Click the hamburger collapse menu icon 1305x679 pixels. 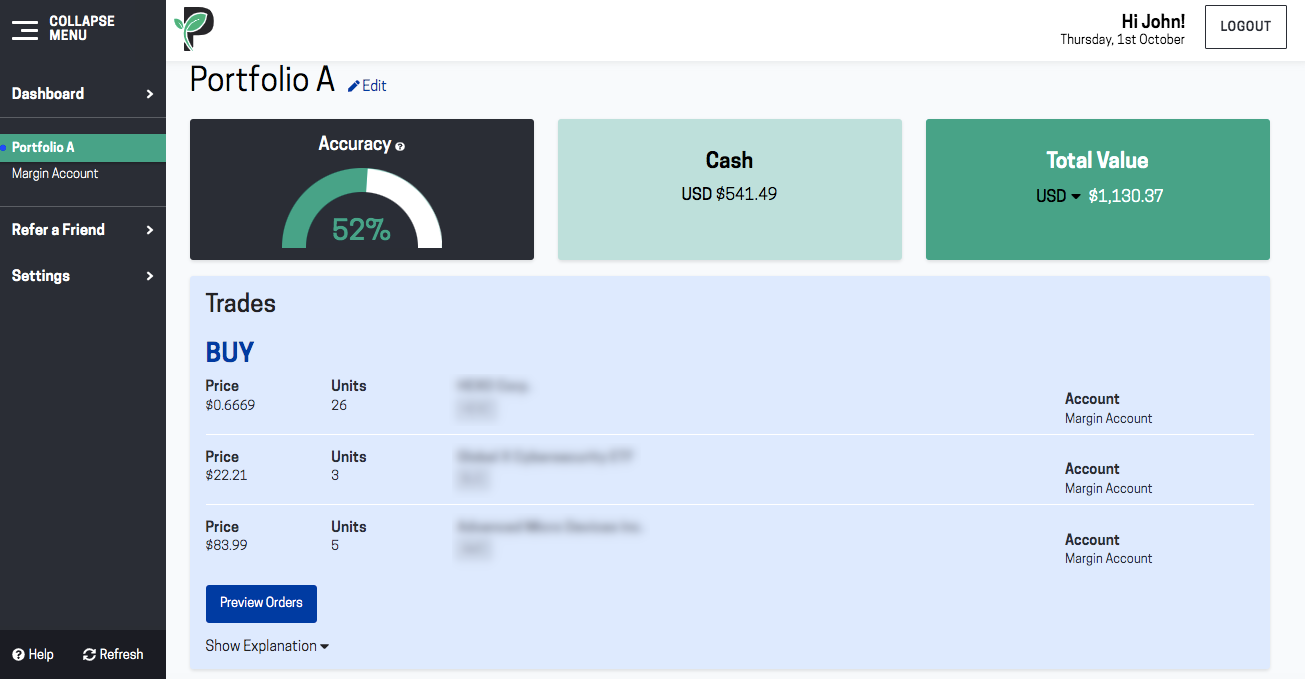pos(25,29)
